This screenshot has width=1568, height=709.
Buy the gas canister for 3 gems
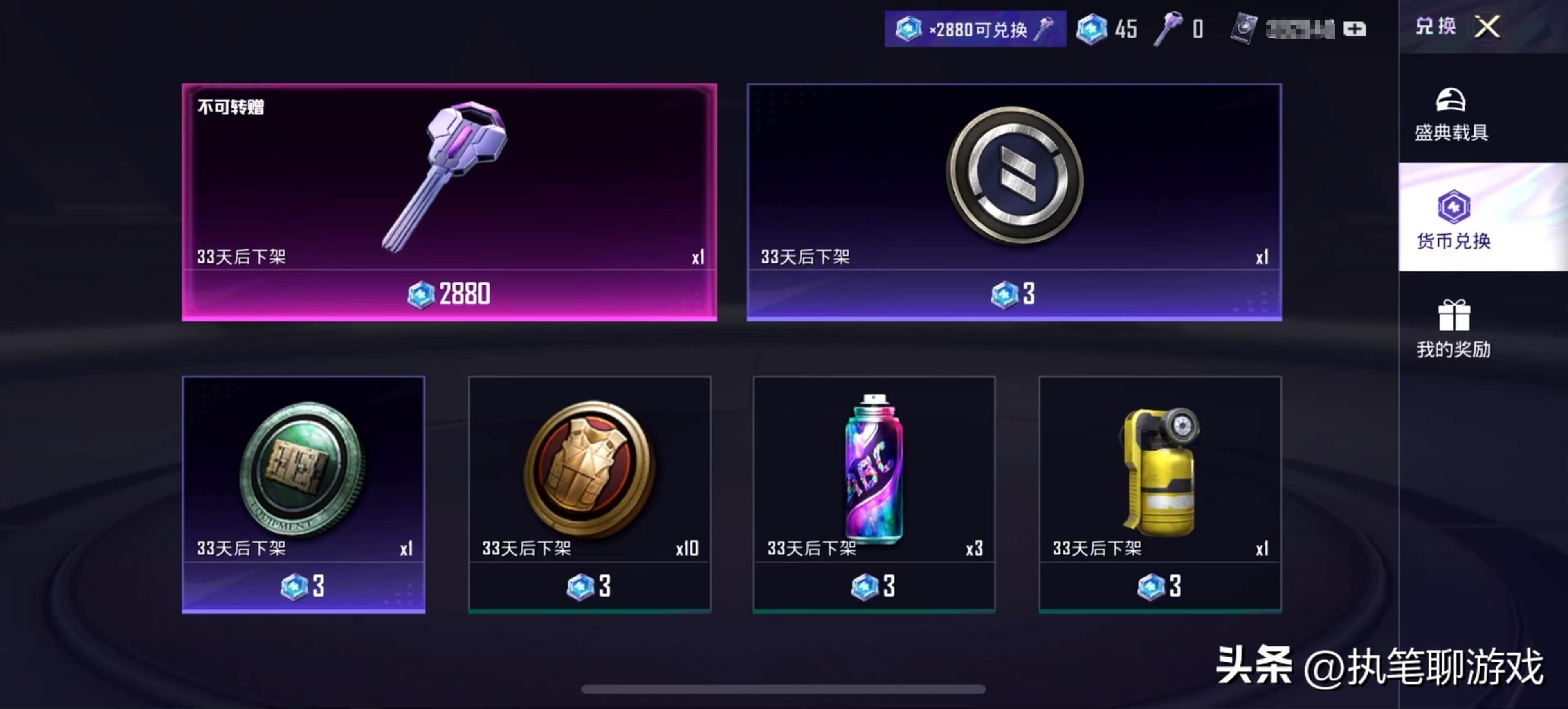click(x=1160, y=586)
